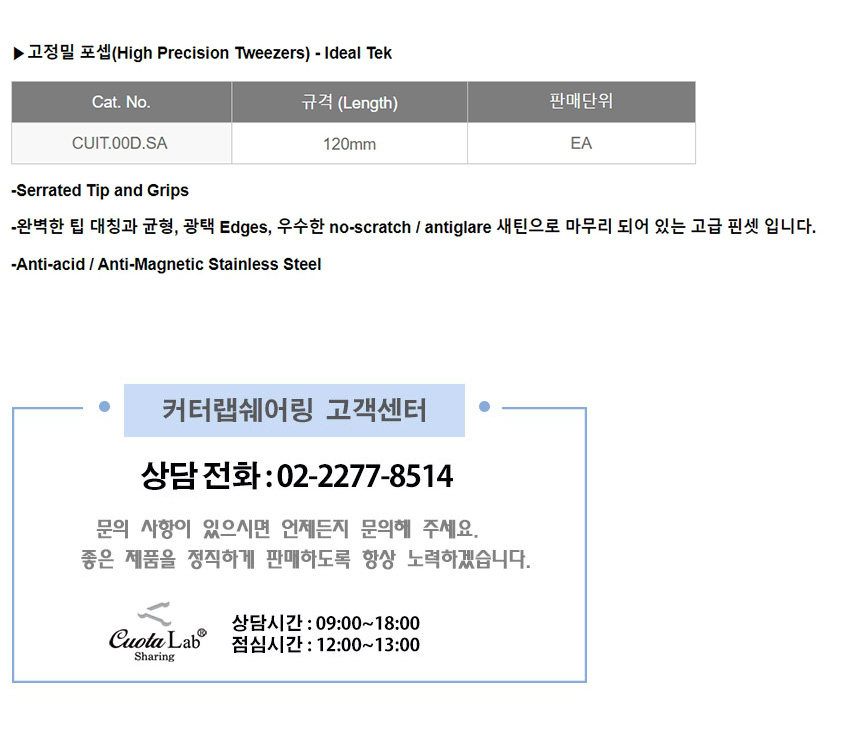The height and width of the screenshot is (737, 850).
Task: Select the 120mm length cell
Action: pyautogui.click(x=349, y=144)
